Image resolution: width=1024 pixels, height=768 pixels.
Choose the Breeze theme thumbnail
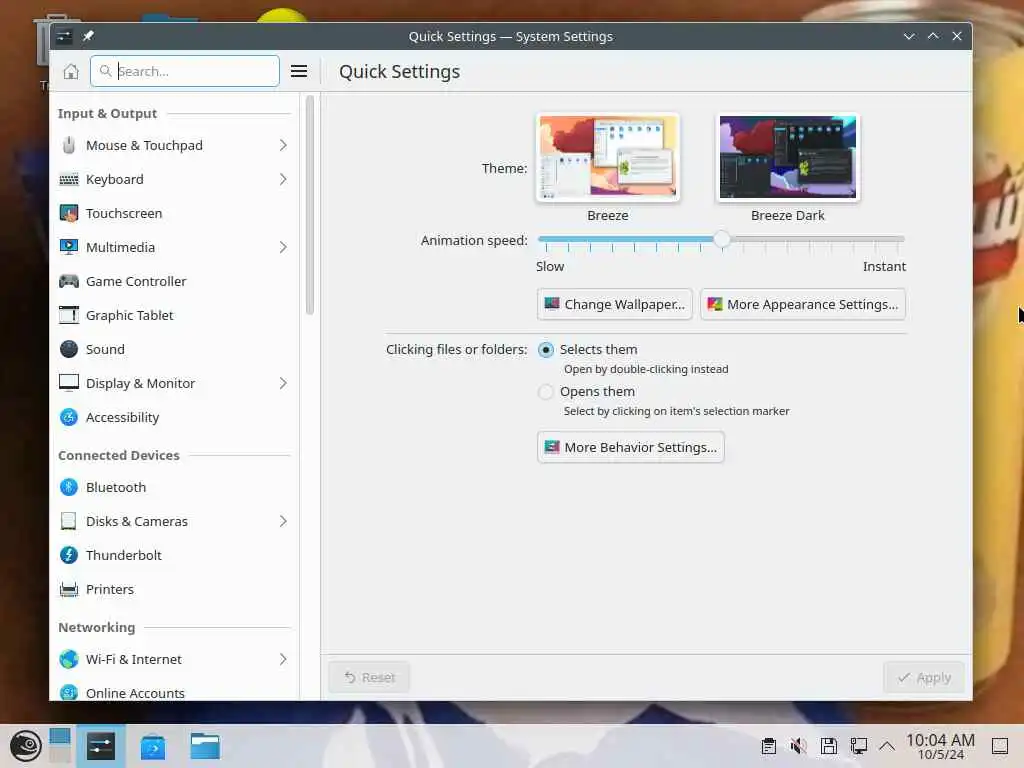tap(607, 157)
